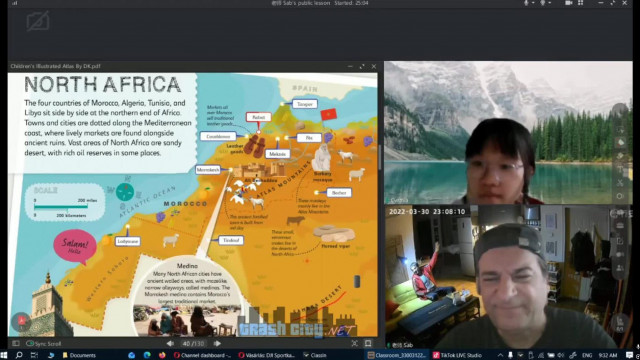Toggle the speaker icon in the top bar
Screen dimensions: 640x360
tap(543, 3)
